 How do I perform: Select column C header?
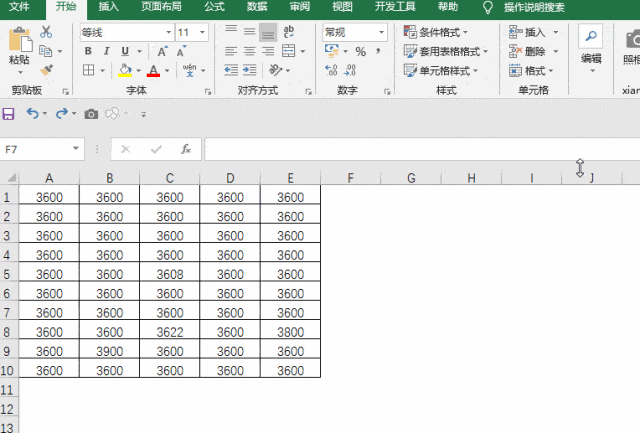pos(170,178)
